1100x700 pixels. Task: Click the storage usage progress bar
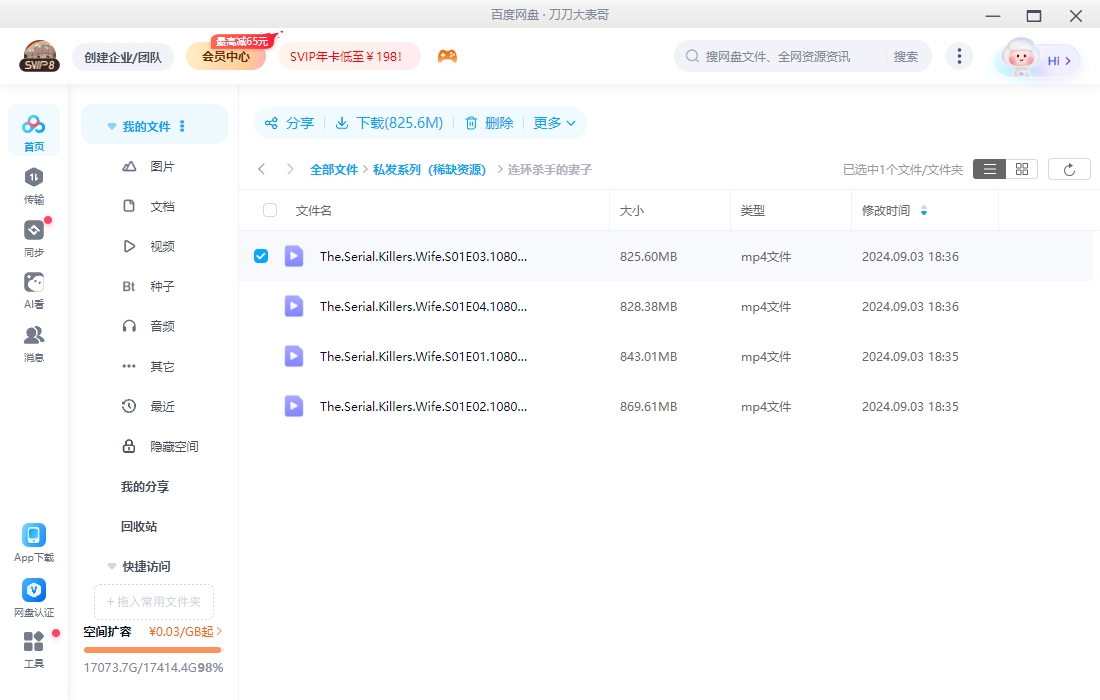tap(152, 650)
